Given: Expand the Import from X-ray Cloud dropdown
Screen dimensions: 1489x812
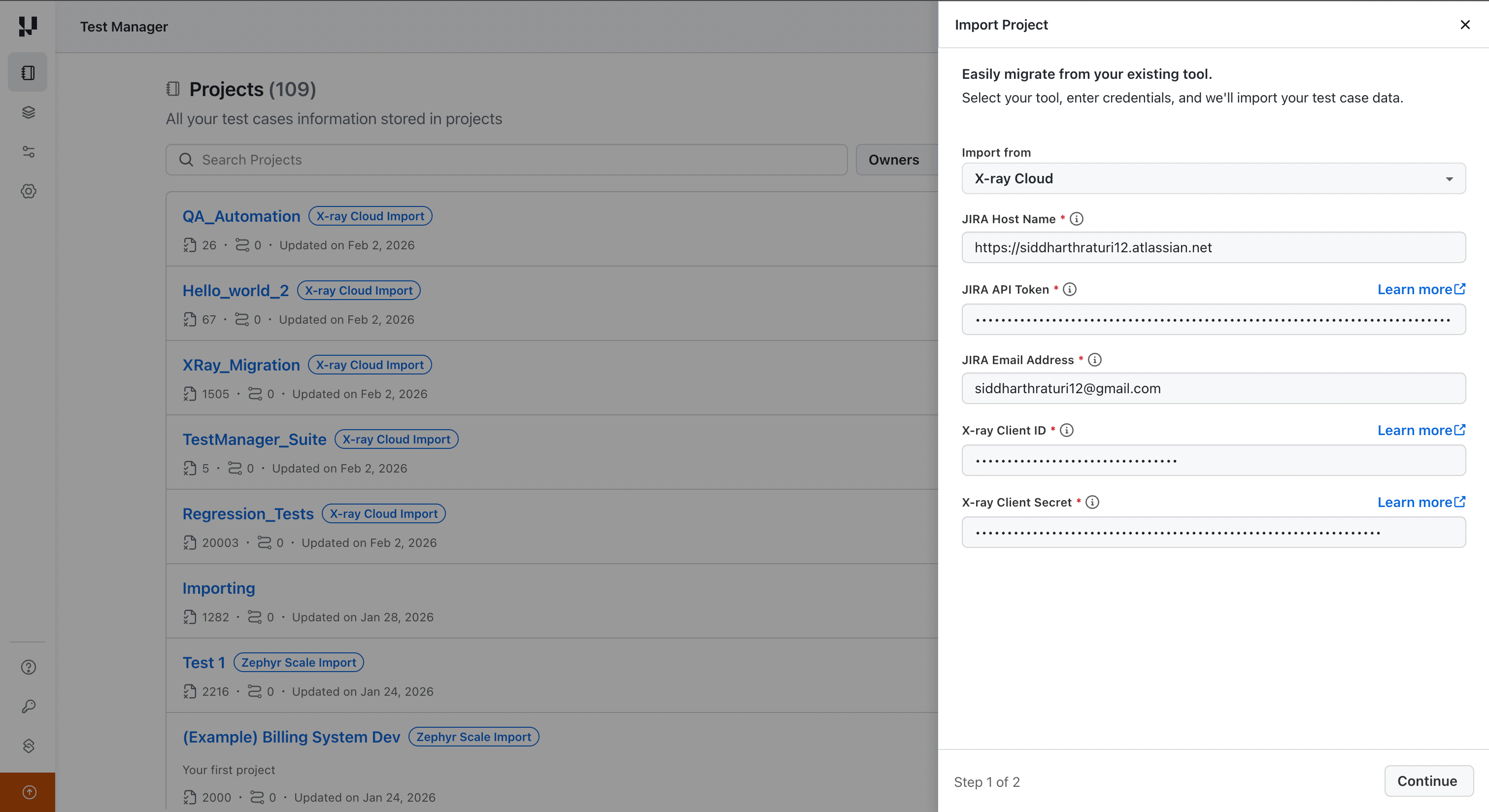Looking at the screenshot, I should coord(1213,178).
